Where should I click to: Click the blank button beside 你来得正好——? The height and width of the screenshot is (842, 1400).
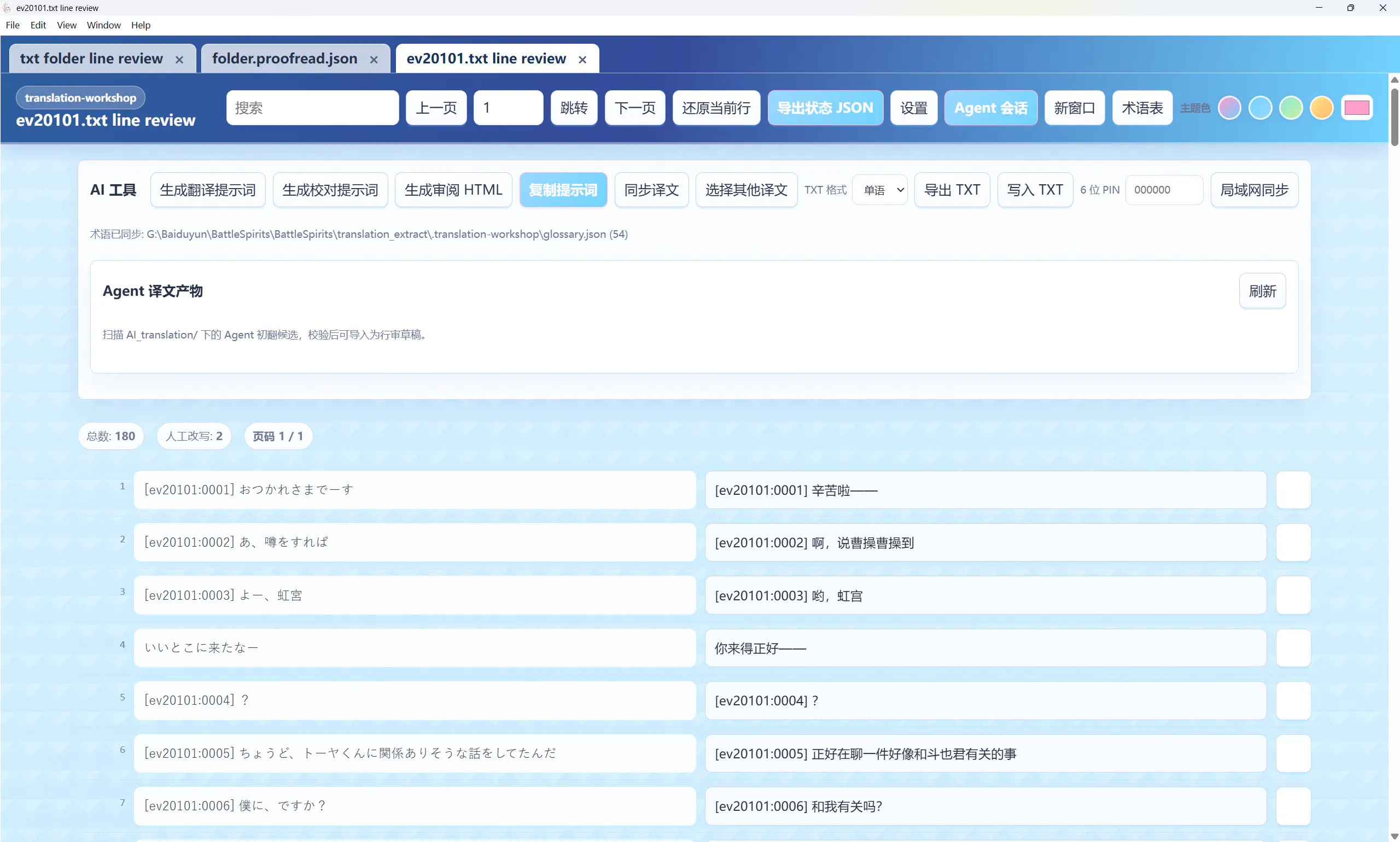pos(1293,648)
